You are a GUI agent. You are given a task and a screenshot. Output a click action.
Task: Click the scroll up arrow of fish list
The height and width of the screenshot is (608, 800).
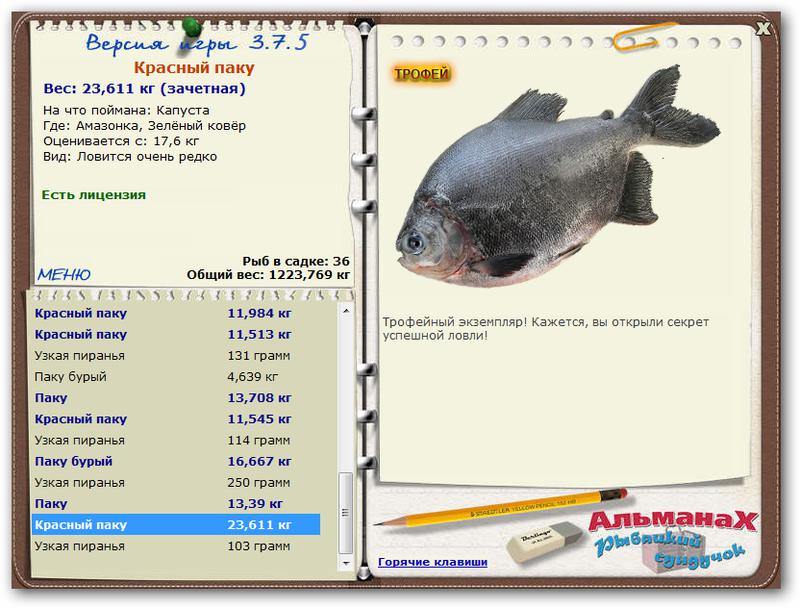coord(346,310)
